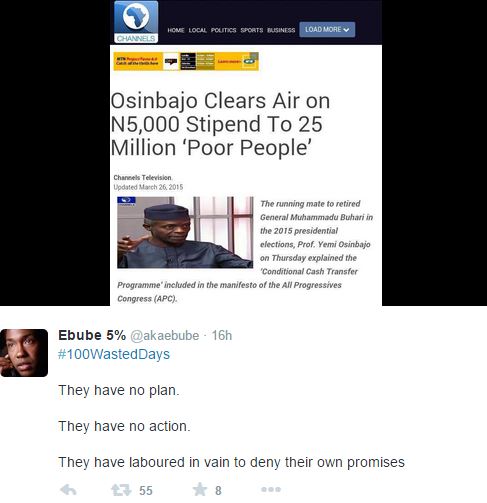The image size is (487, 503).
Task: Open the HOME menu item
Action: pos(176,30)
